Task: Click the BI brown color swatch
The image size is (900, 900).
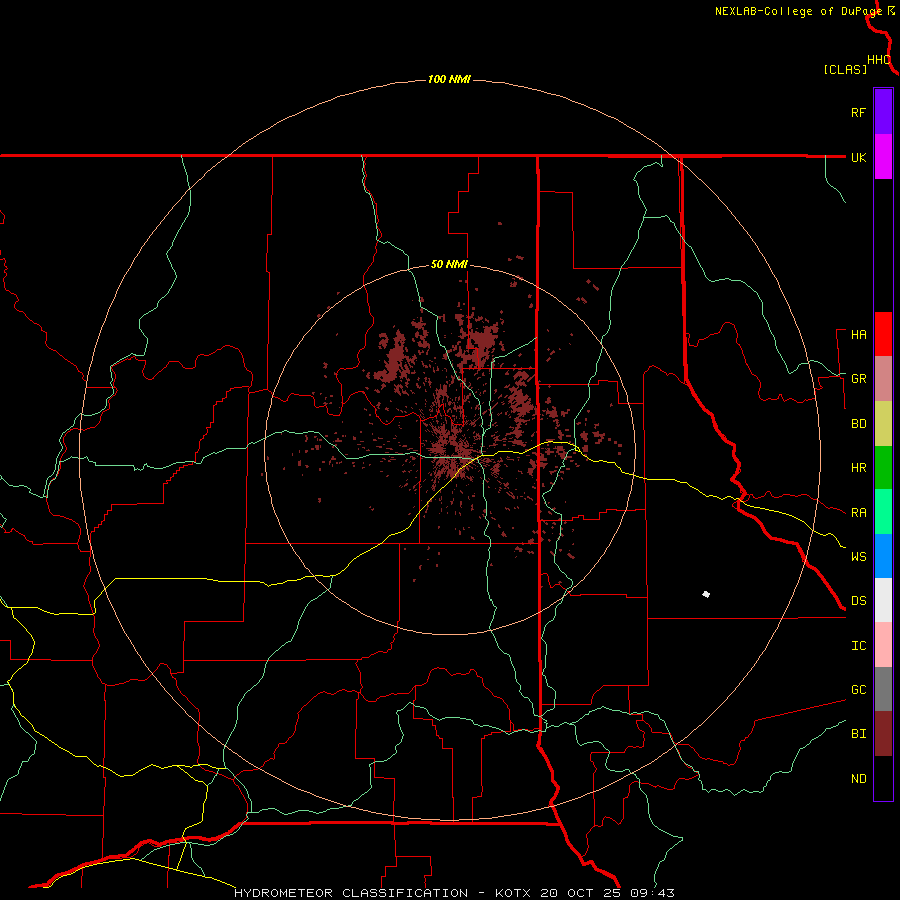Action: pyautogui.click(x=883, y=734)
